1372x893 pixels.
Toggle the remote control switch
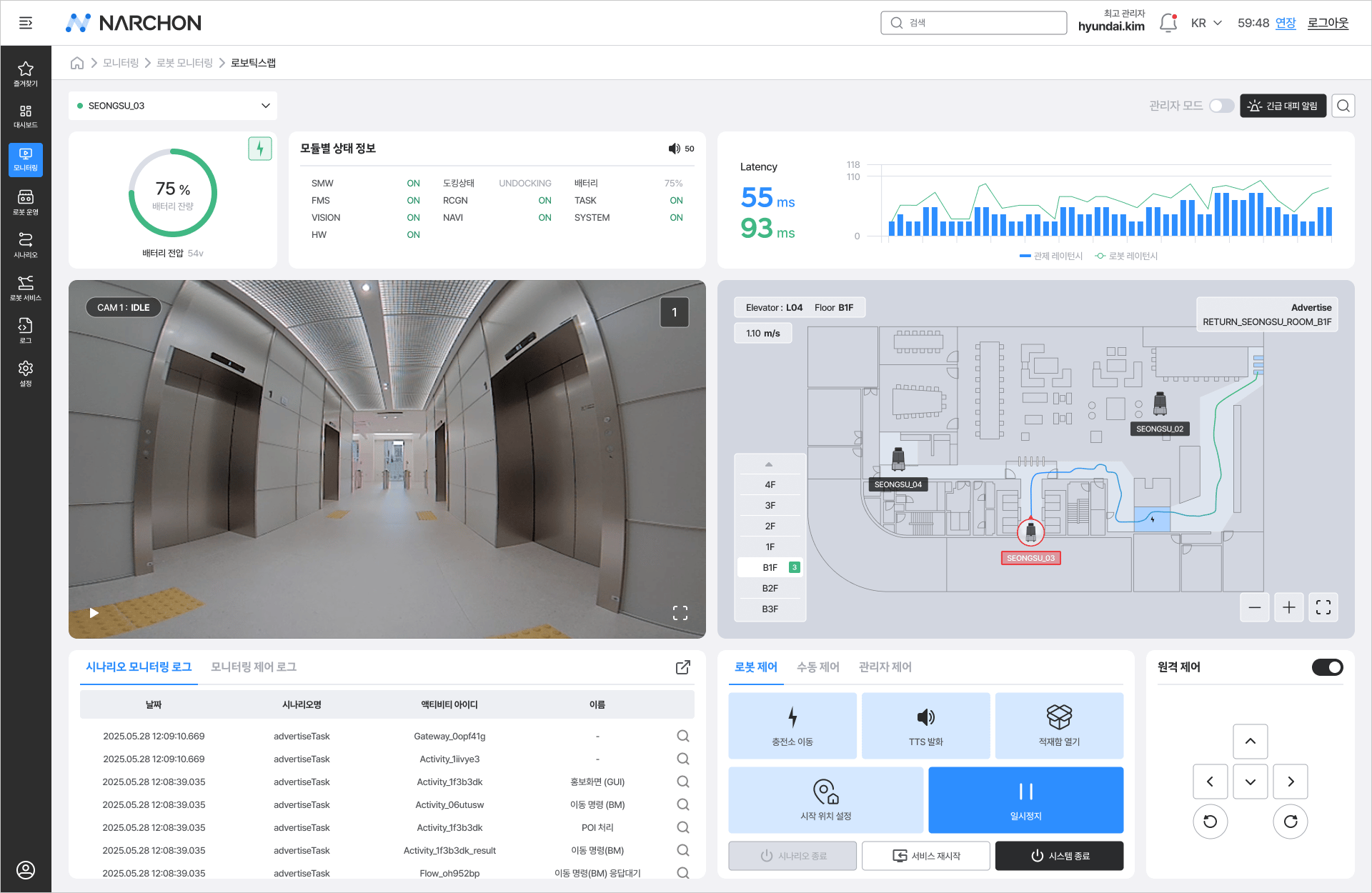[1327, 667]
